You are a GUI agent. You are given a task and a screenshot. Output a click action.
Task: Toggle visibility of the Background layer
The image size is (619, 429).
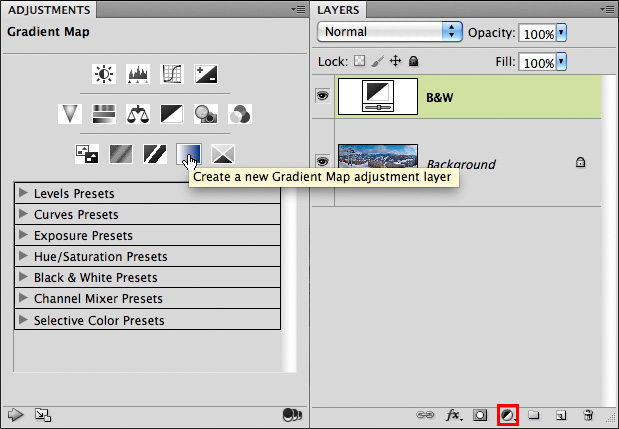[322, 161]
